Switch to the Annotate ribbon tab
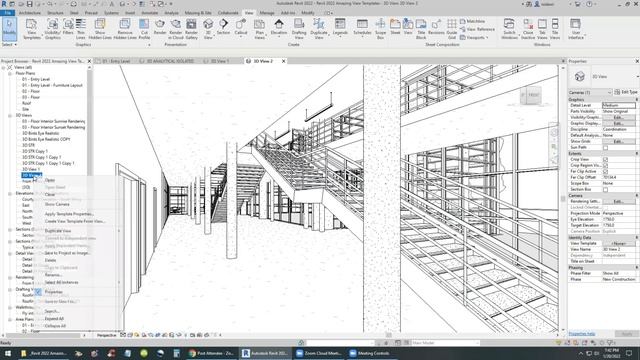 pos(149,13)
